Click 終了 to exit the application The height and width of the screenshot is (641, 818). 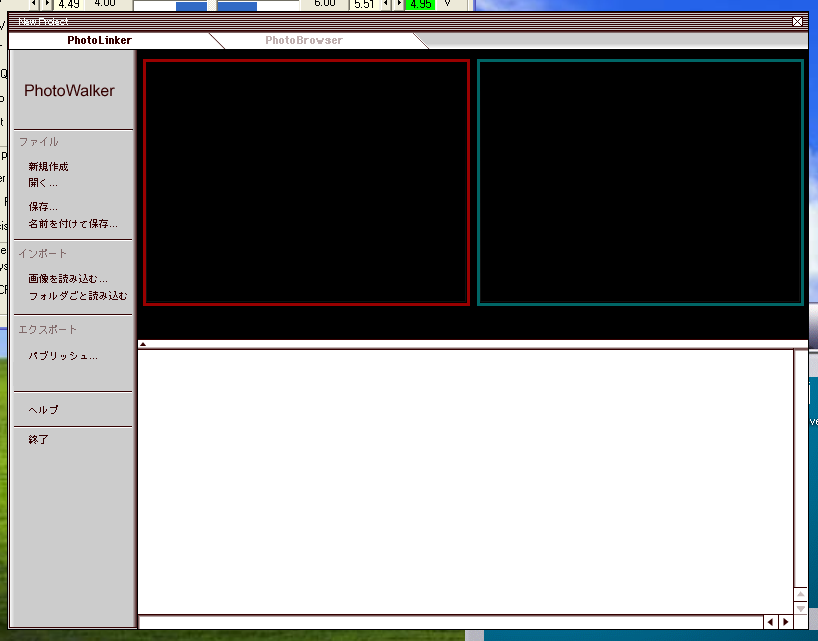pos(39,440)
